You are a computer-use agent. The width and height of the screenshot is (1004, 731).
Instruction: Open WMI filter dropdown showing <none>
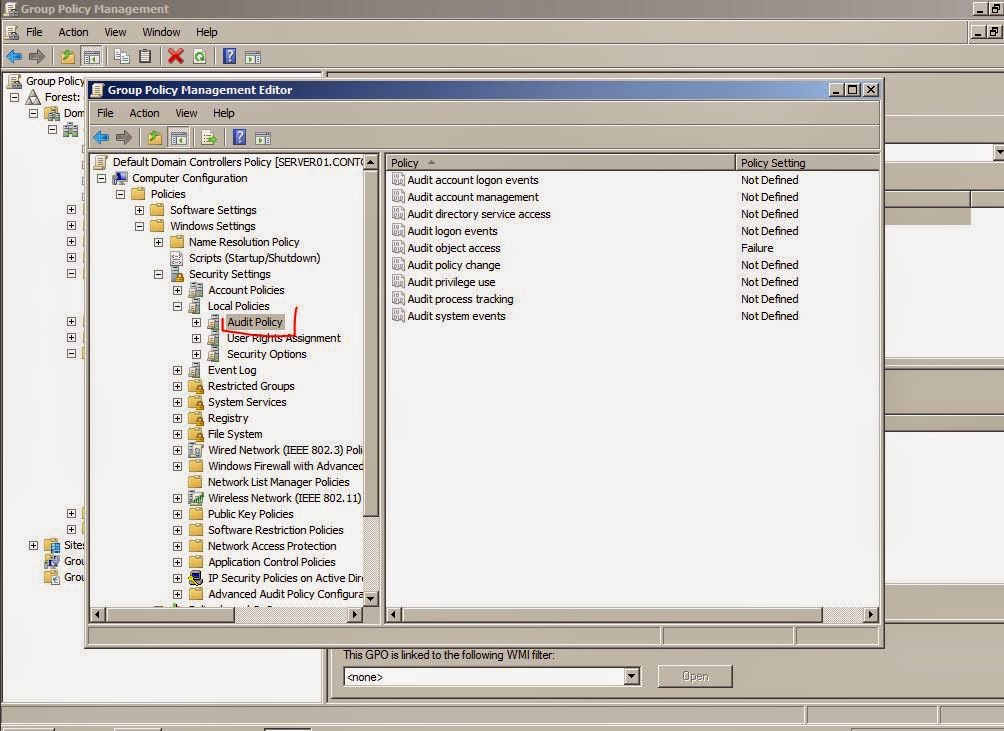coord(631,677)
